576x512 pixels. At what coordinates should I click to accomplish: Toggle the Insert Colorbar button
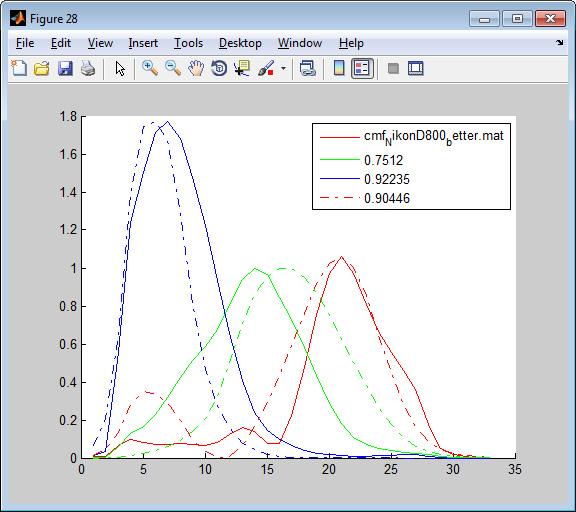[x=339, y=68]
